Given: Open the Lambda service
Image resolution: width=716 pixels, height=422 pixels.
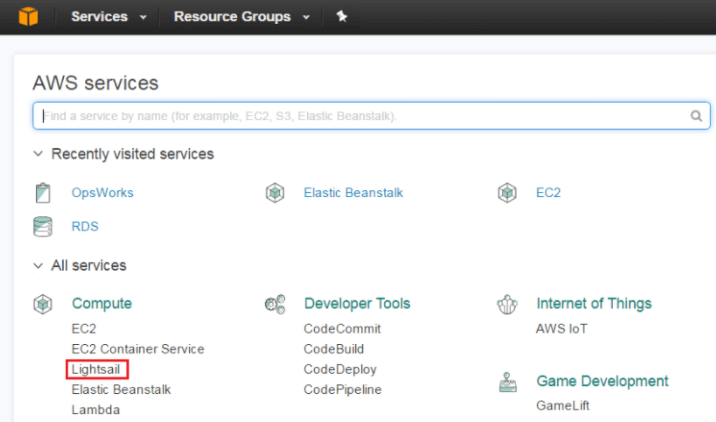Looking at the screenshot, I should tap(95, 410).
